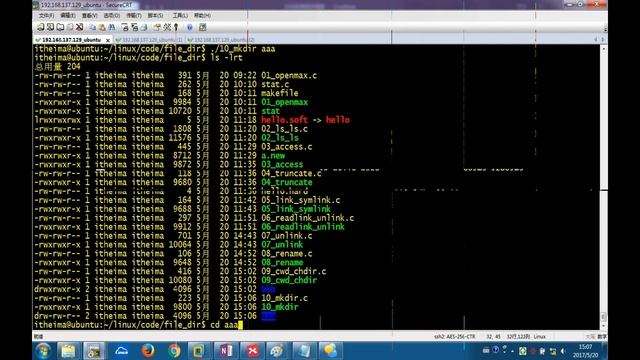Click the terminal scrollbar down arrow
The image size is (640, 360).
pyautogui.click(x=604, y=326)
